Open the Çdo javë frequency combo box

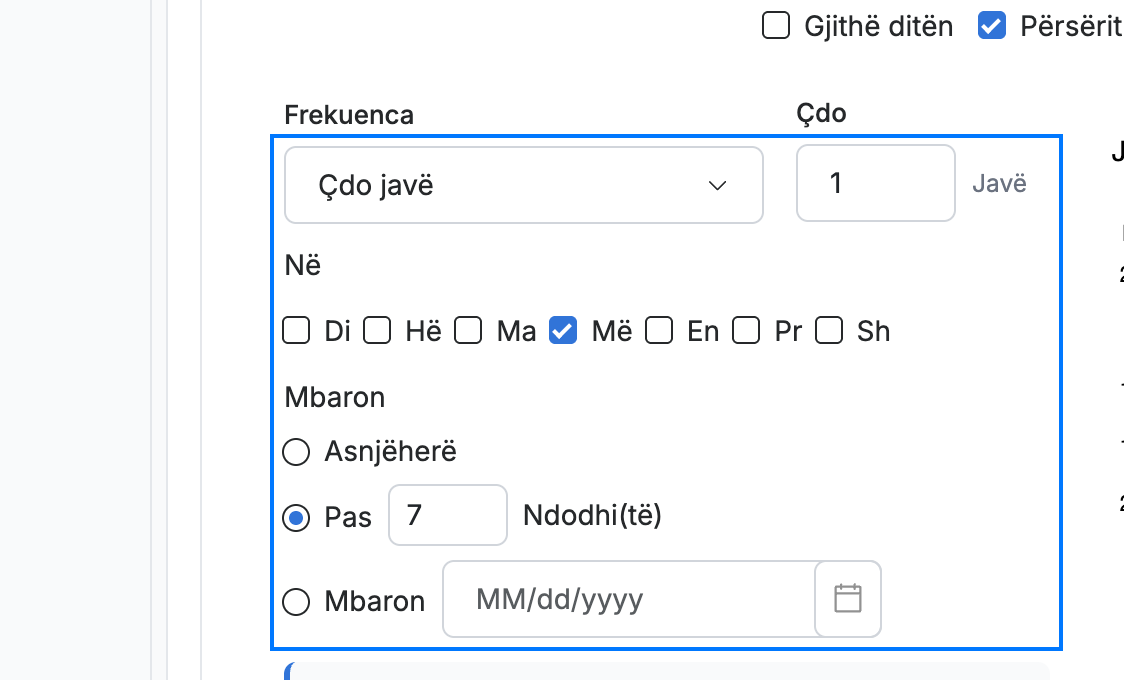coord(524,186)
